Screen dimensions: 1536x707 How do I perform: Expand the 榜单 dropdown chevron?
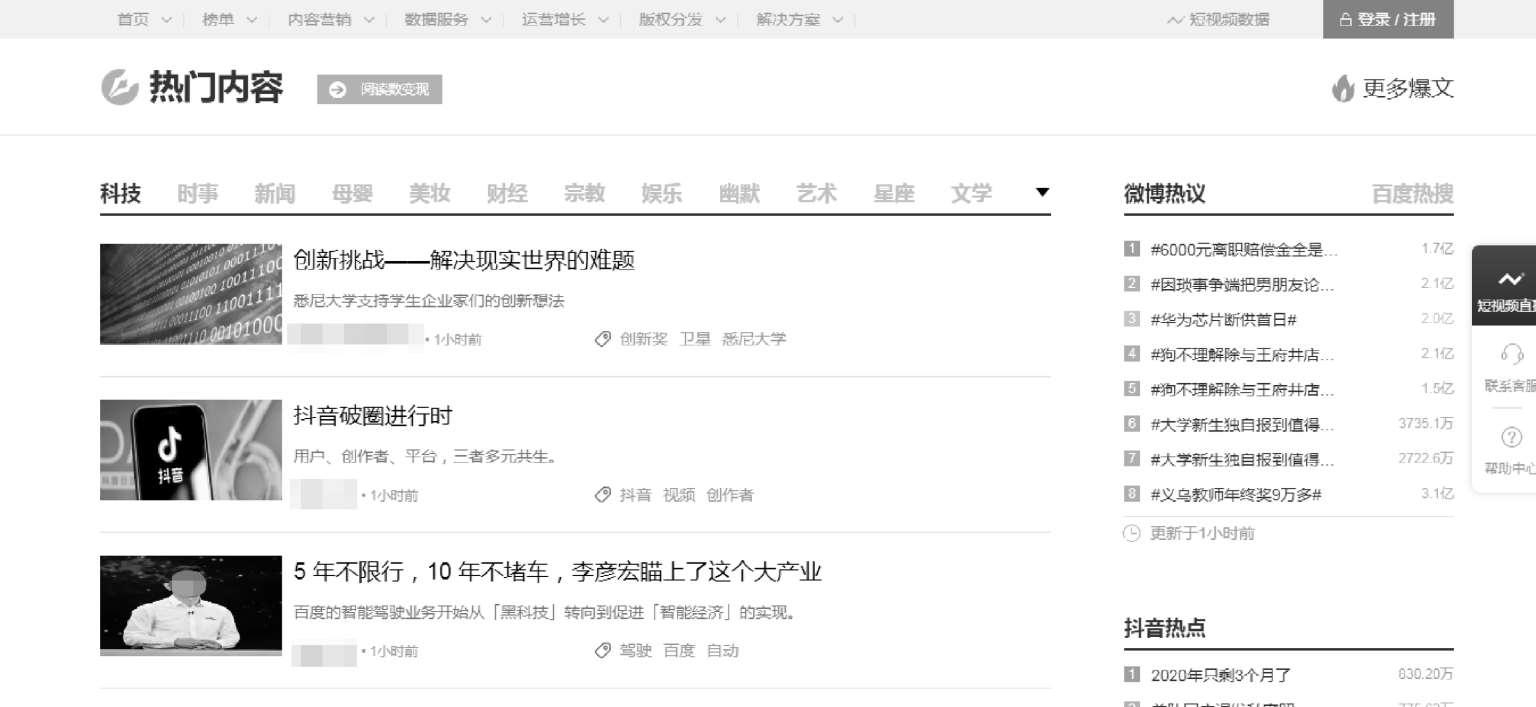(x=251, y=20)
